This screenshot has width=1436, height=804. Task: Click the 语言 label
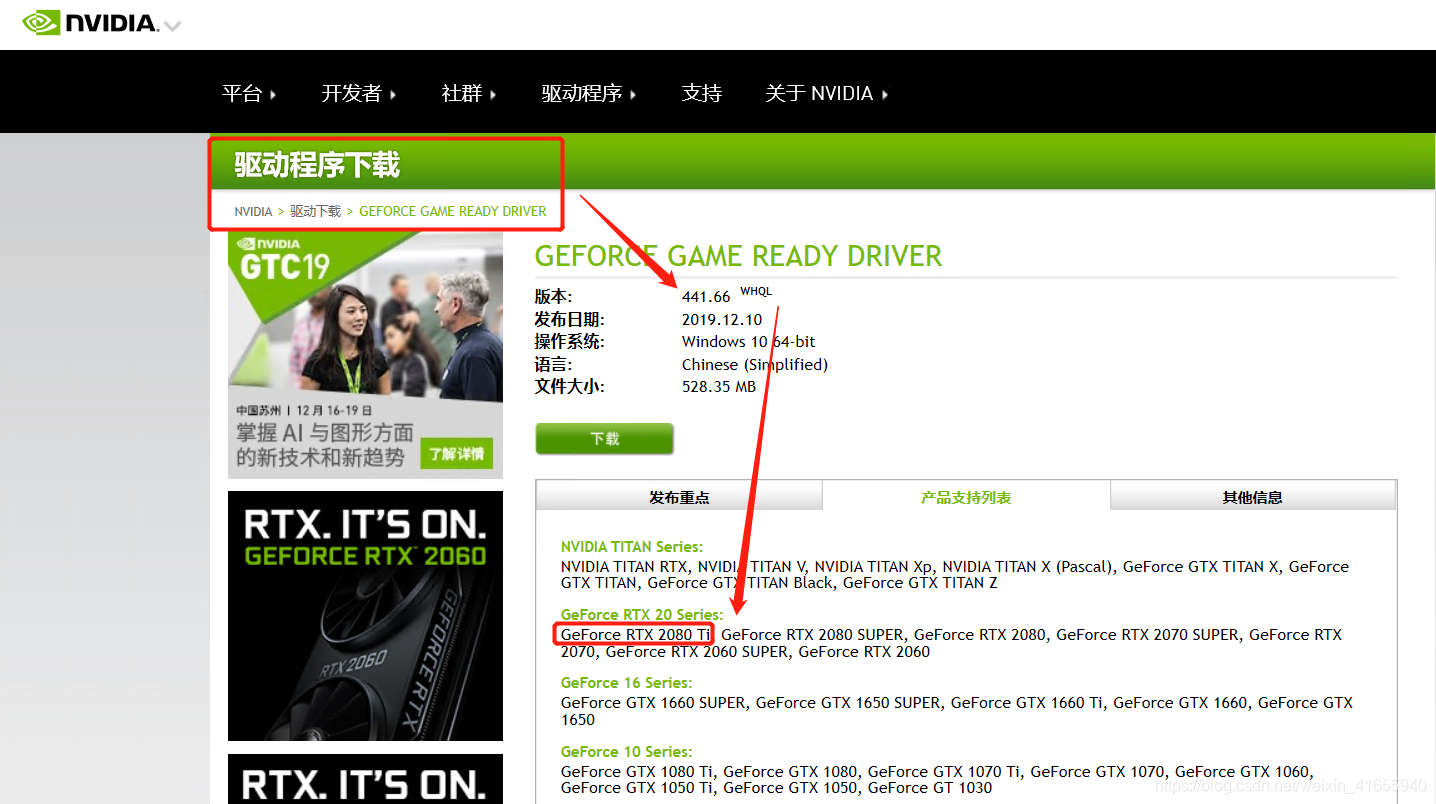(x=553, y=364)
